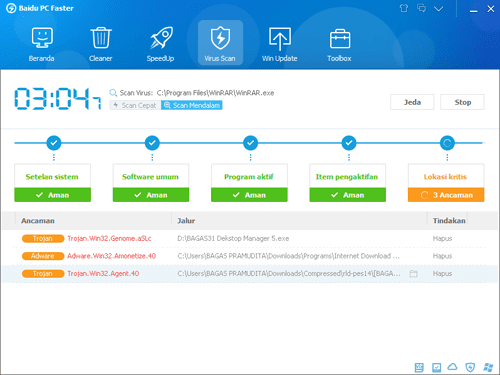Open the first bottom status bar icon

pyautogui.click(x=419, y=367)
